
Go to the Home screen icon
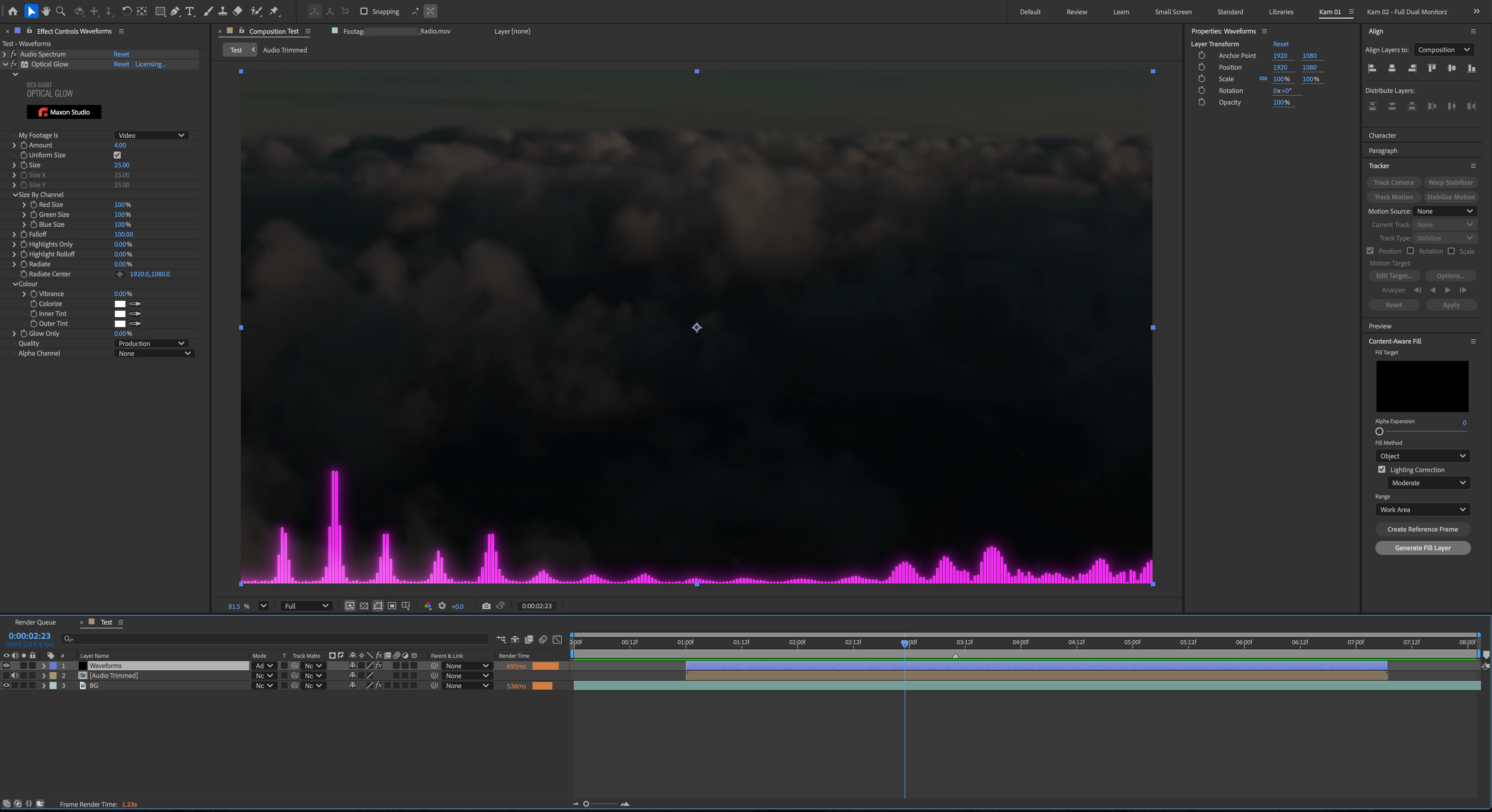(13, 11)
